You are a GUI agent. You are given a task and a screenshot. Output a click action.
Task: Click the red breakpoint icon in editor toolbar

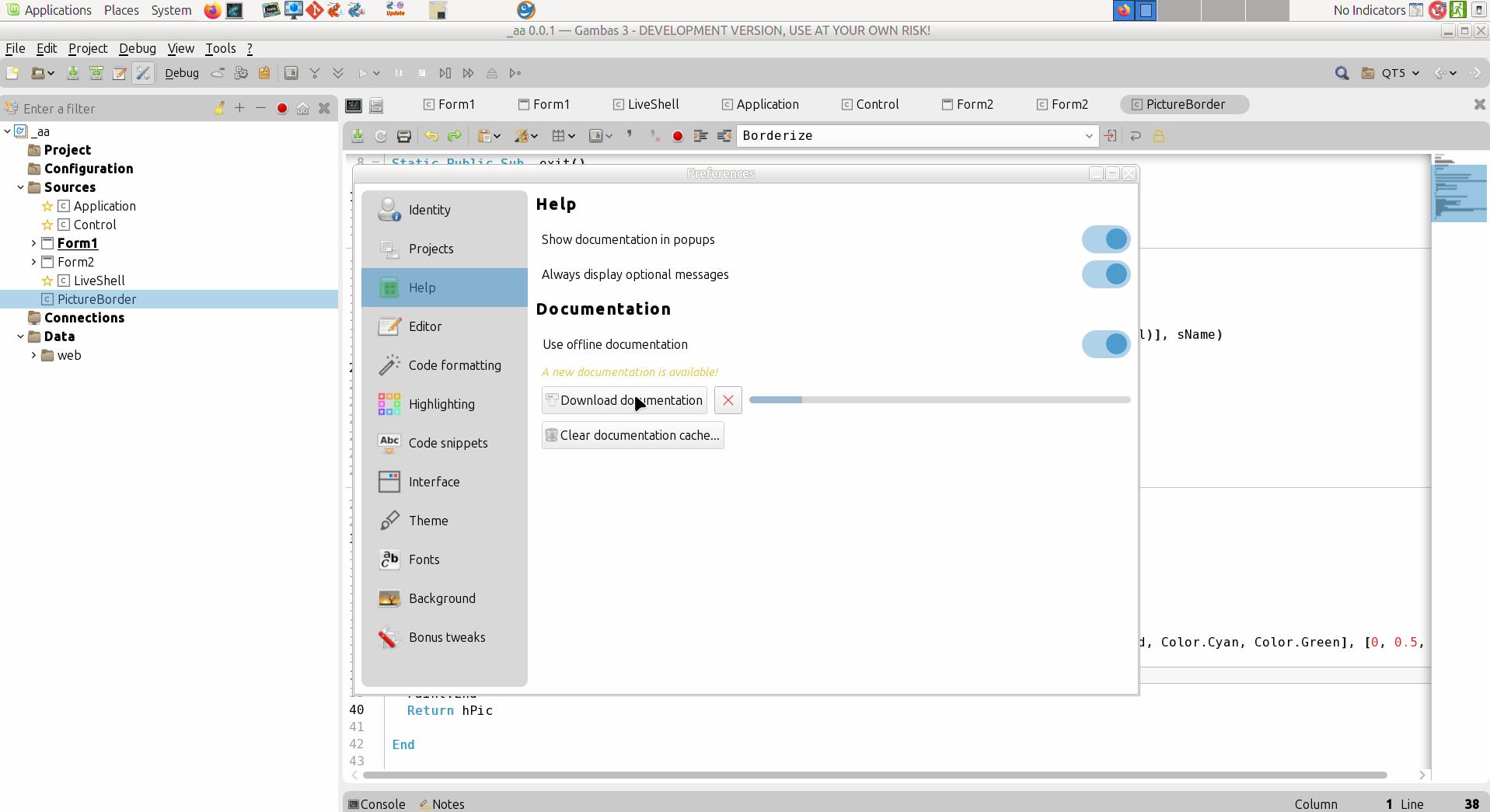(678, 136)
